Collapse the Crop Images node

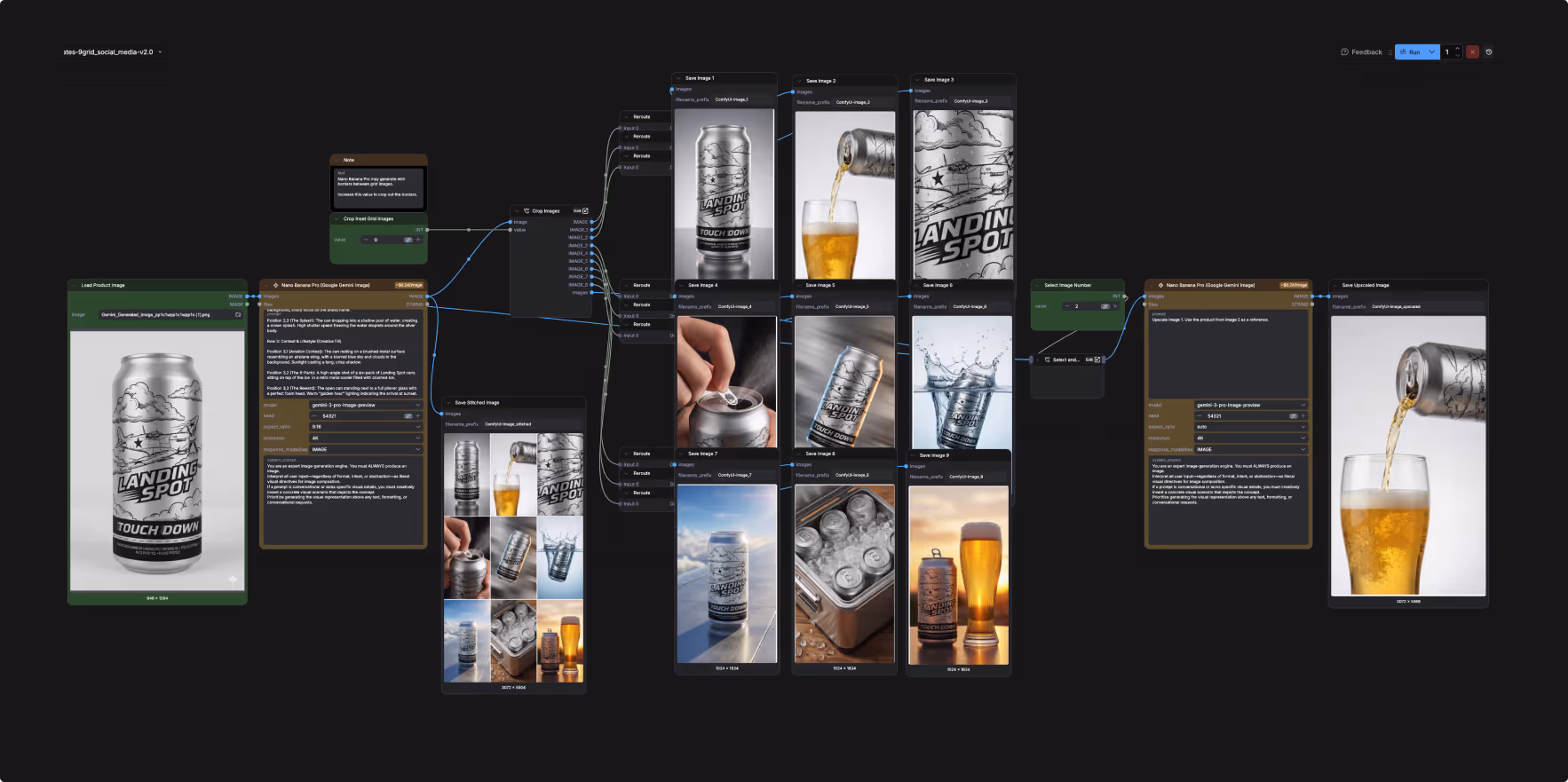(x=517, y=211)
